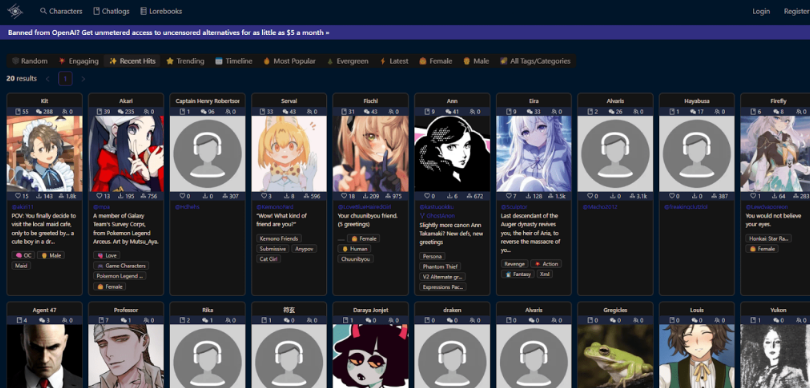Switch to the Trending tab
Image resolution: width=810 pixels, height=388 pixels.
185,61
